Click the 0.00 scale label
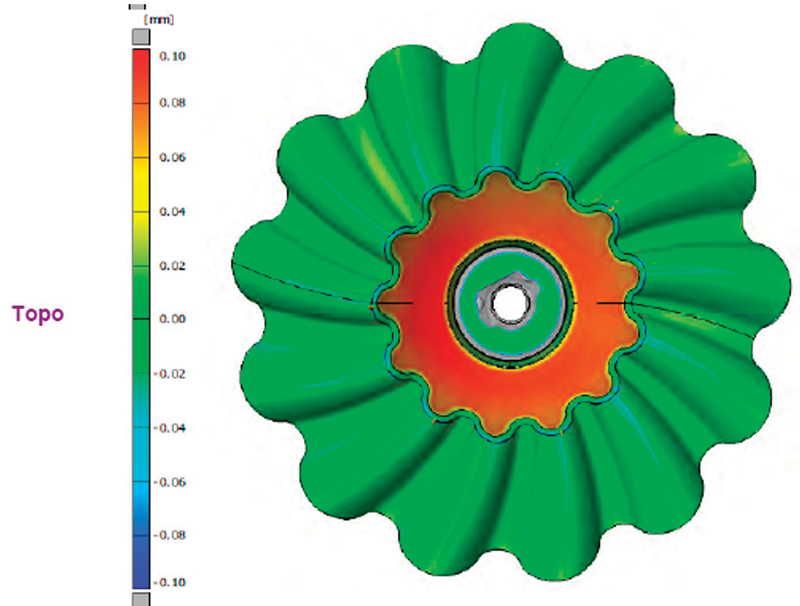Screen dimensions: 800x606 172,319
